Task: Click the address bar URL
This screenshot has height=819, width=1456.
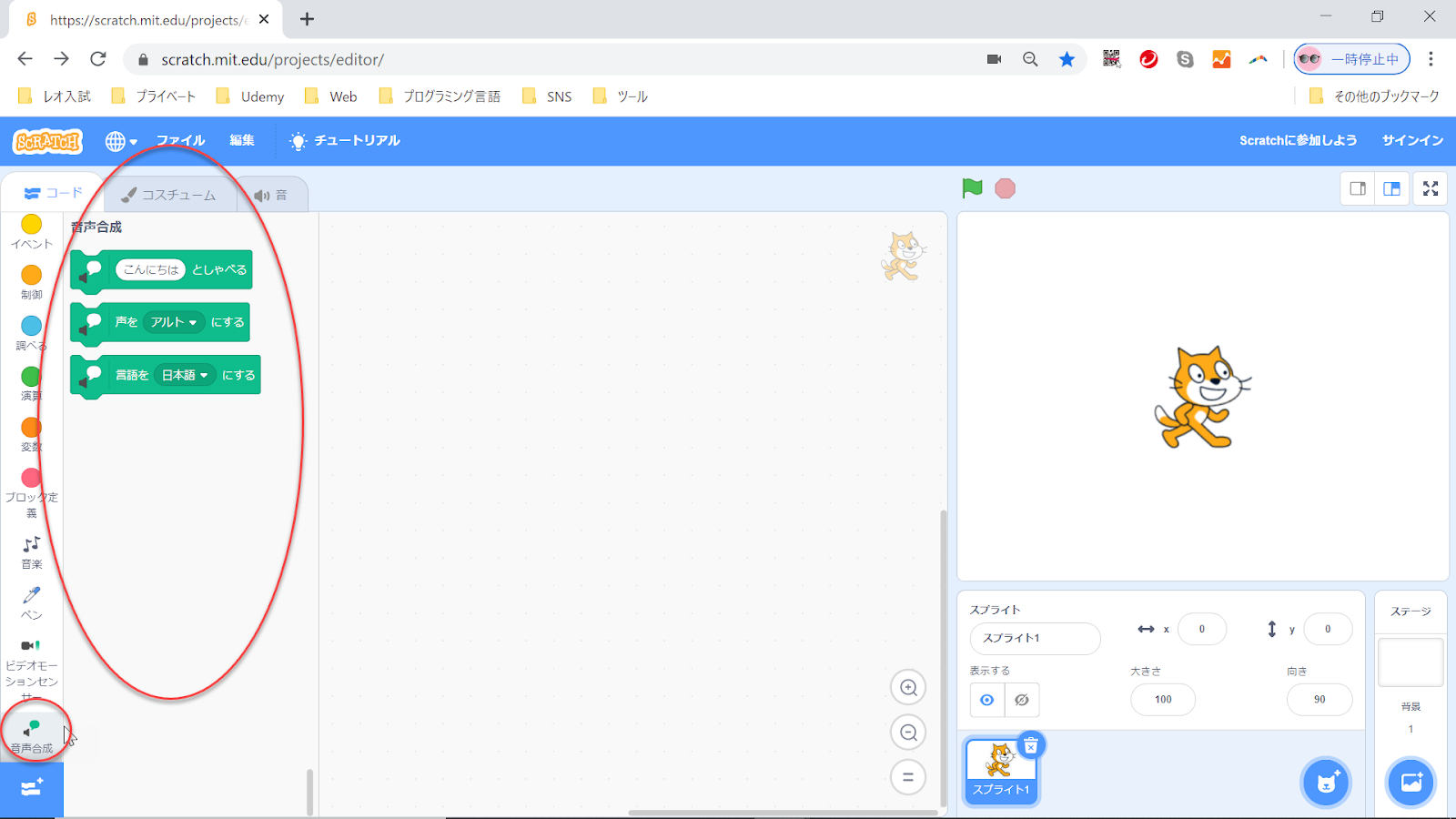Action: coord(272,59)
